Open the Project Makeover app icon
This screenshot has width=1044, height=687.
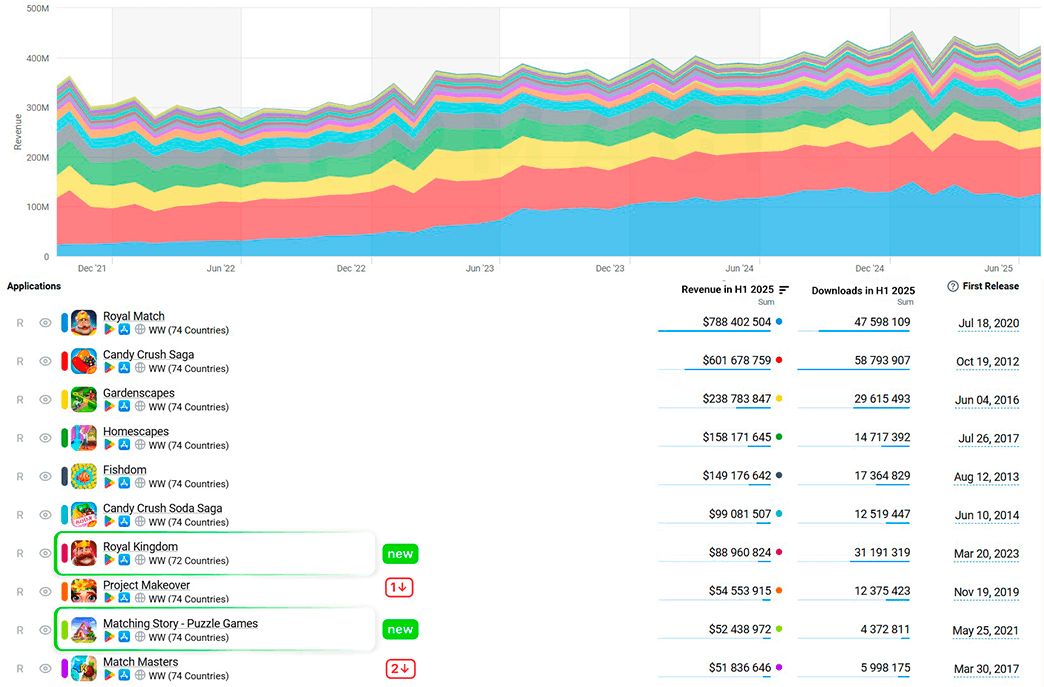[84, 592]
